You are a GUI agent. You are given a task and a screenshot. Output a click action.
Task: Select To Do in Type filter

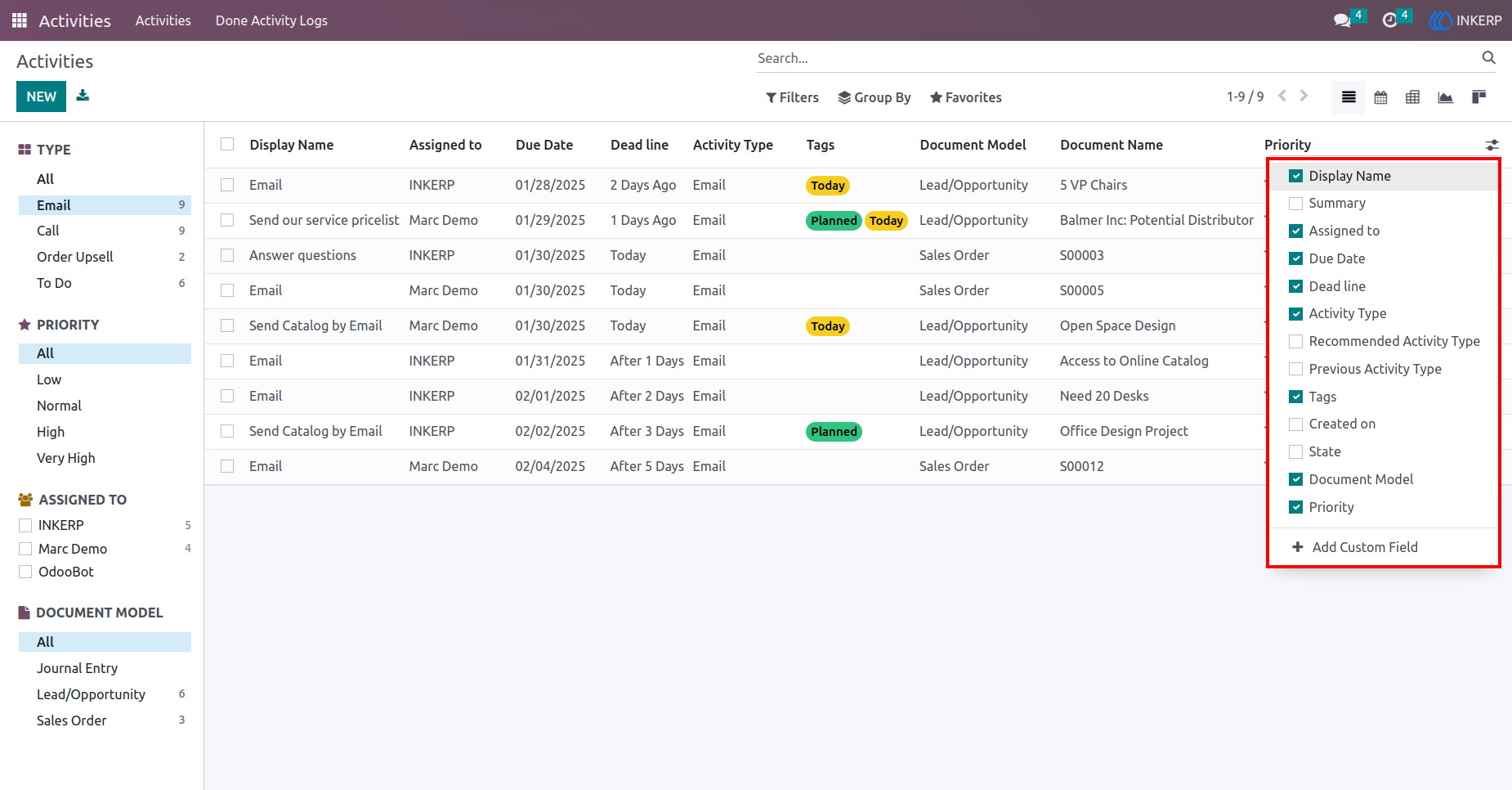pos(105,283)
